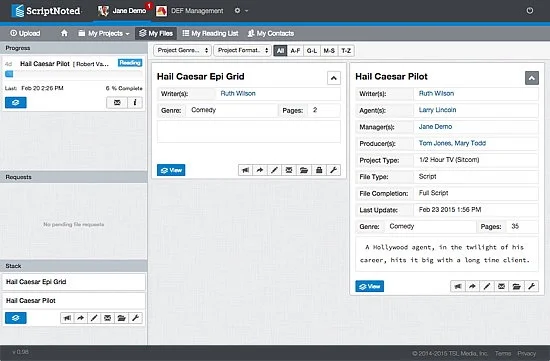Open agent Larry Lincoln link

(x=437, y=110)
